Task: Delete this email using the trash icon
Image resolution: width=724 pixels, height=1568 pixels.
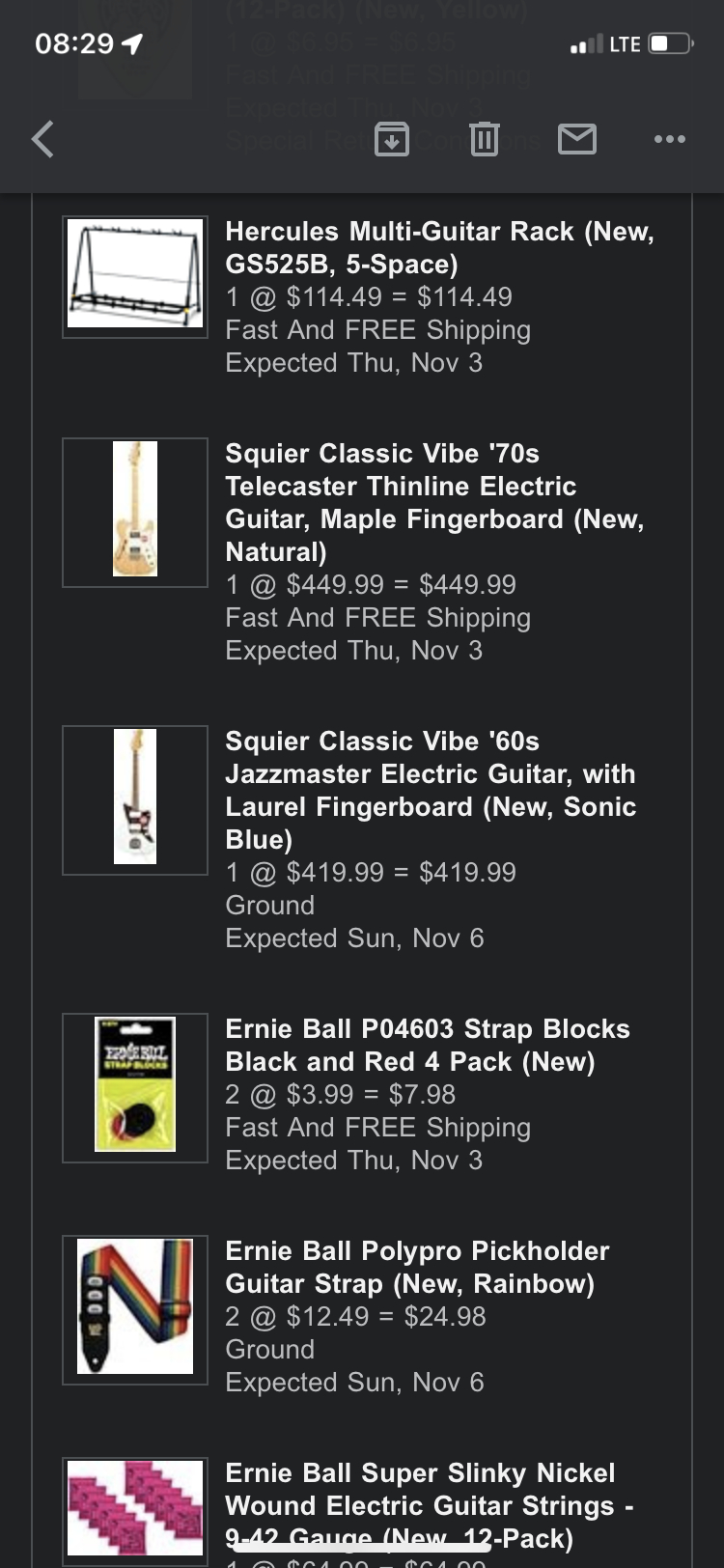Action: coord(484,139)
